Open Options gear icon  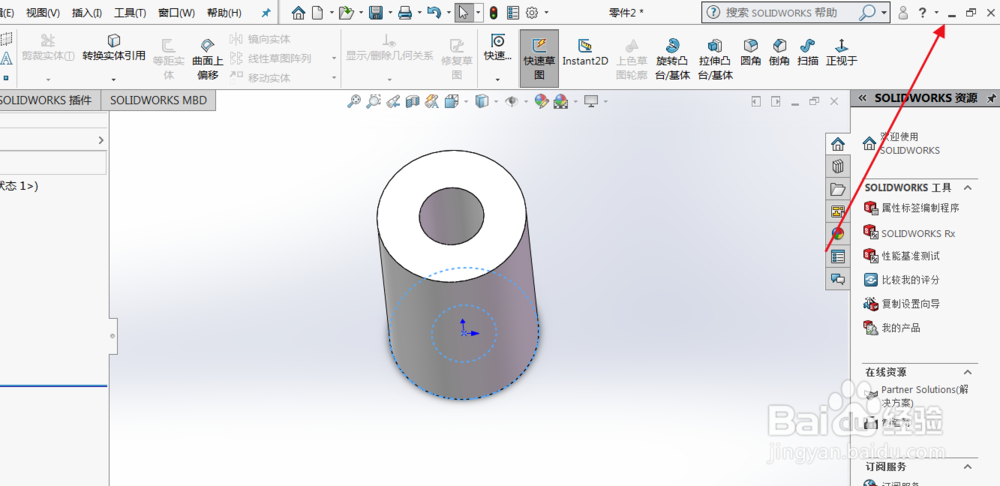click(x=532, y=13)
